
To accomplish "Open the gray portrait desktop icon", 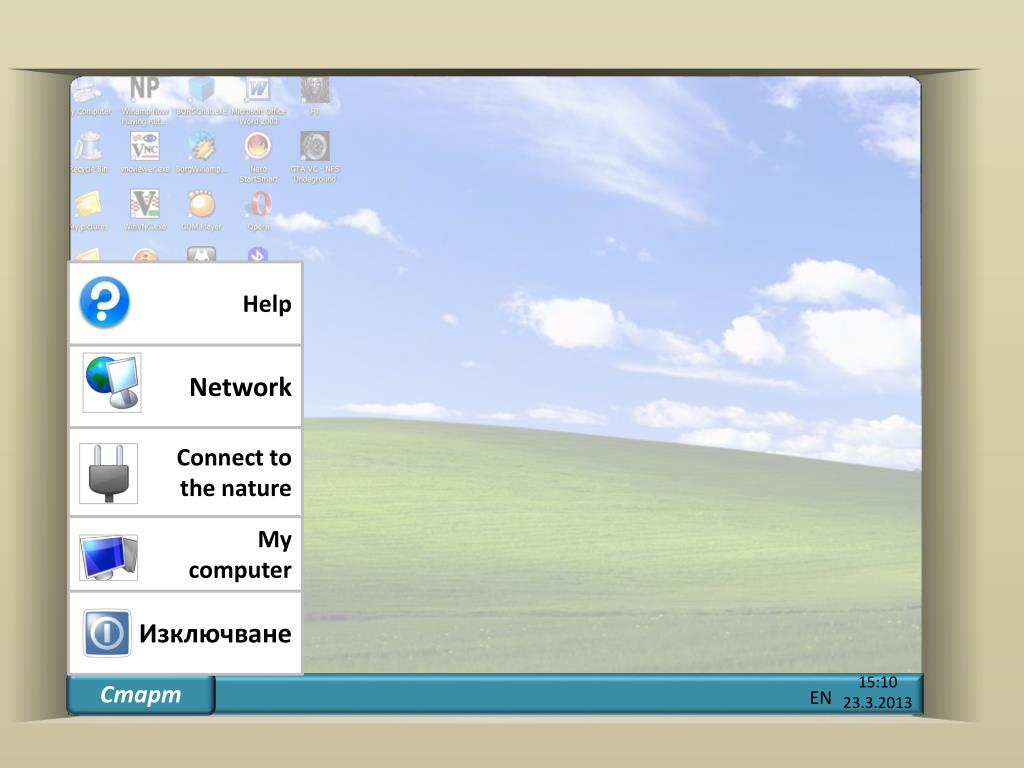I will click(x=315, y=97).
